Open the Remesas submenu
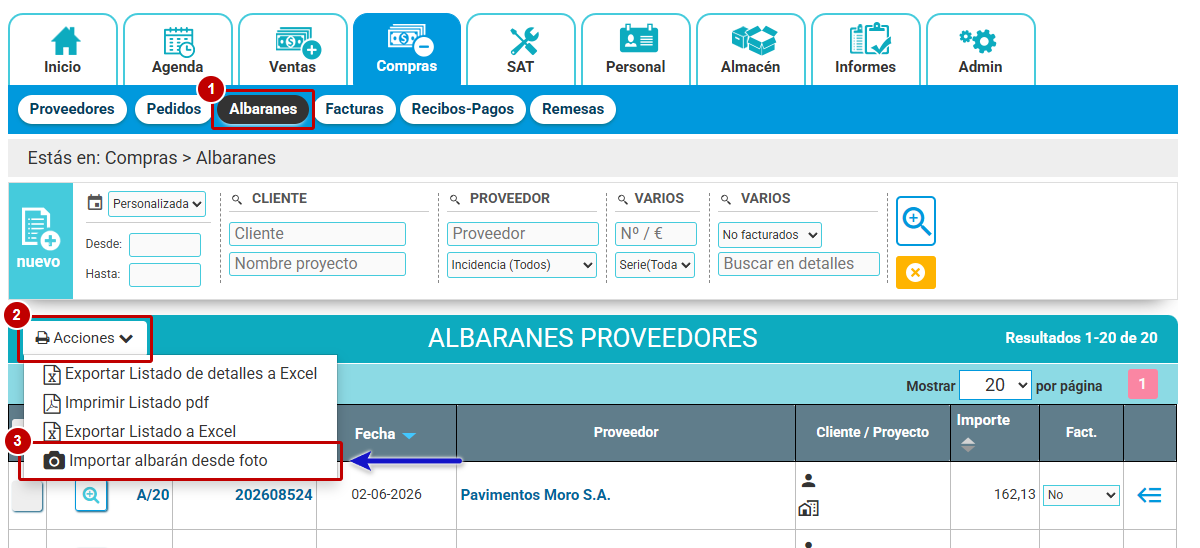Viewport: 1200px width, 548px height. 573,109
